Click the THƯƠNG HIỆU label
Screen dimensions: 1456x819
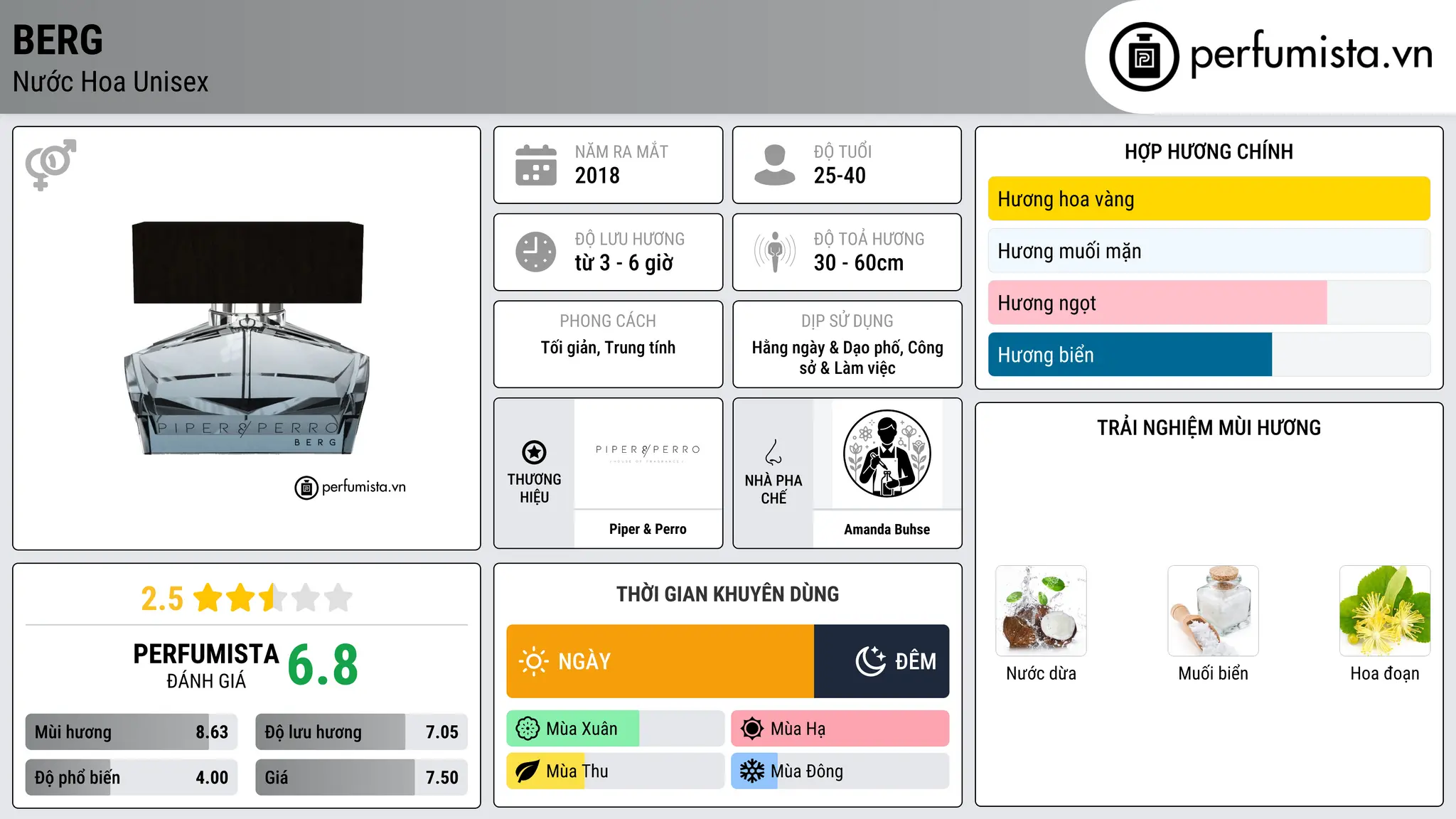coord(534,488)
